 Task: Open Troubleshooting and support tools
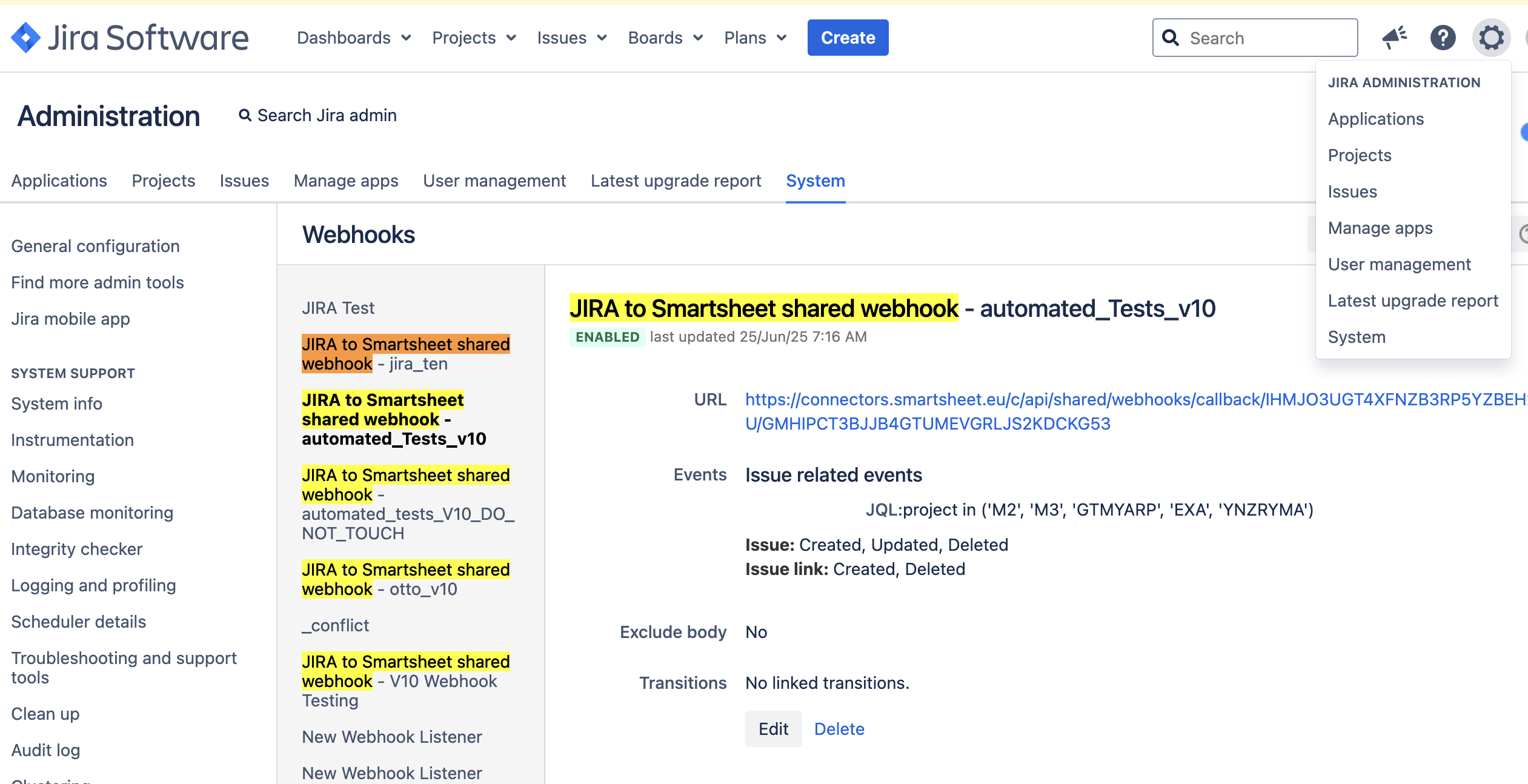[124, 668]
